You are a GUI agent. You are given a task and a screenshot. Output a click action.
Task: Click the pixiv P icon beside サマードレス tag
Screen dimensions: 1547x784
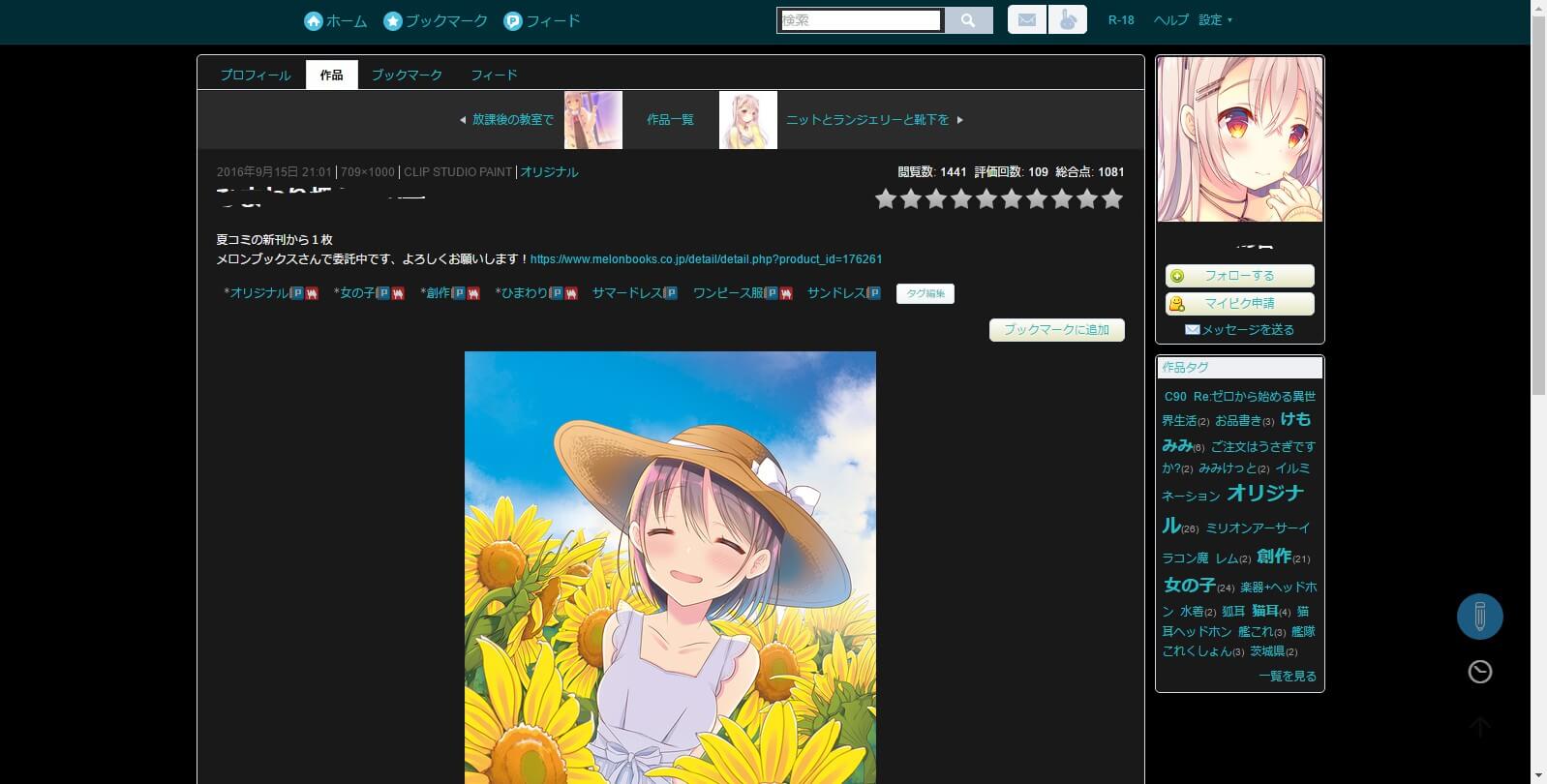click(x=670, y=293)
